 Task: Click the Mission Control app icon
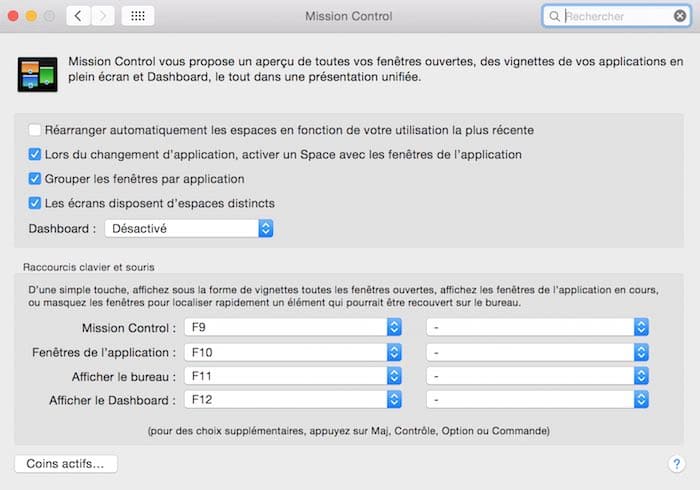click(38, 75)
